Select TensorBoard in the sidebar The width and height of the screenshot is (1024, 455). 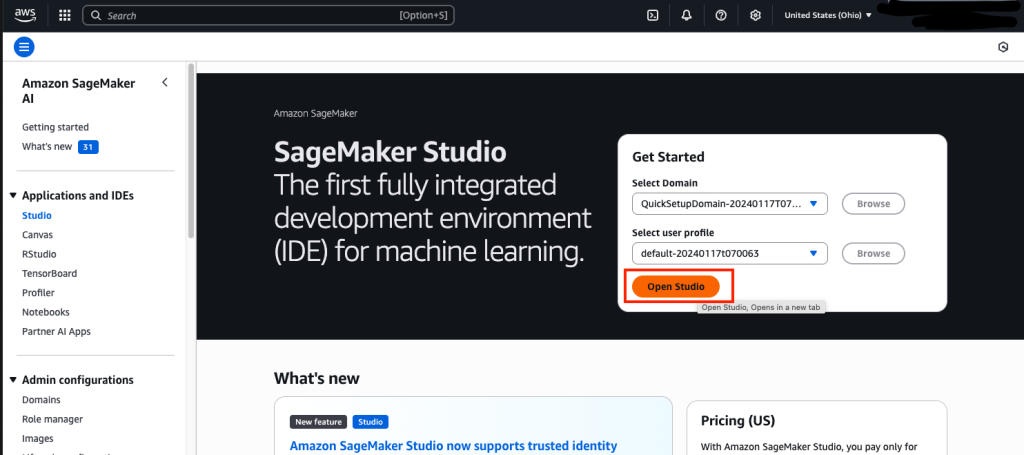click(49, 274)
